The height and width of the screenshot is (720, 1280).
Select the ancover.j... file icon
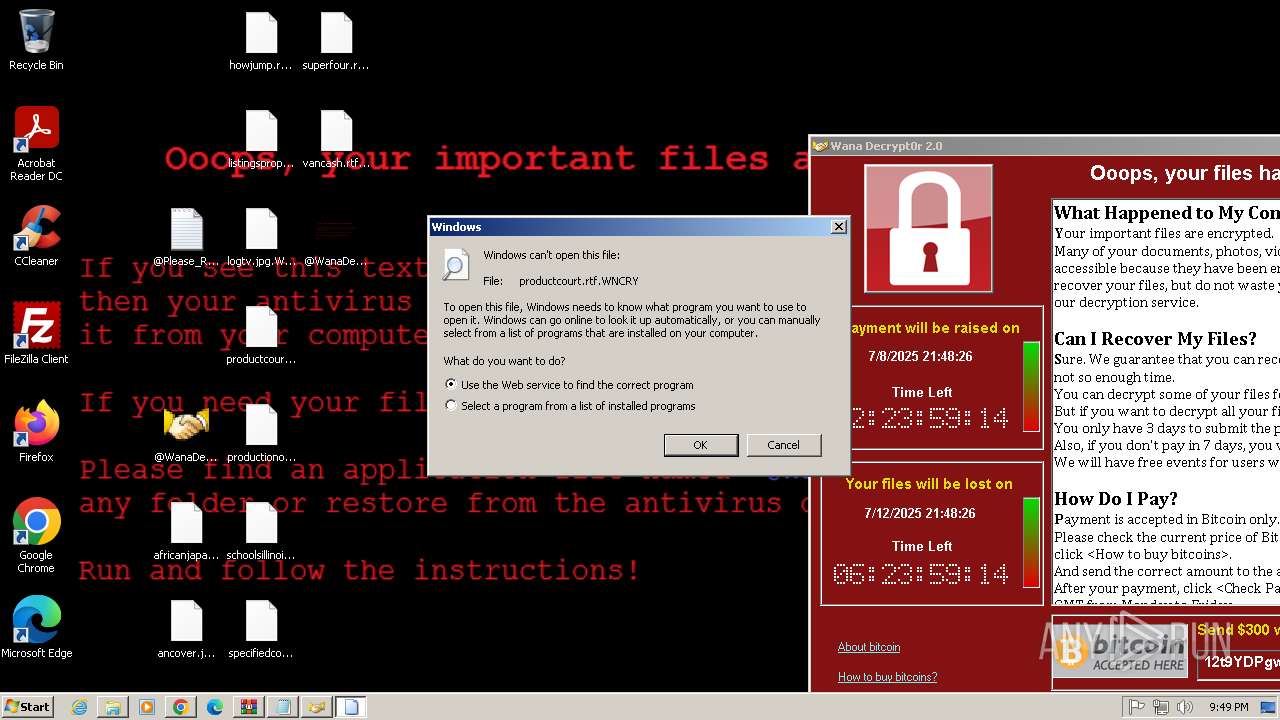(x=186, y=629)
